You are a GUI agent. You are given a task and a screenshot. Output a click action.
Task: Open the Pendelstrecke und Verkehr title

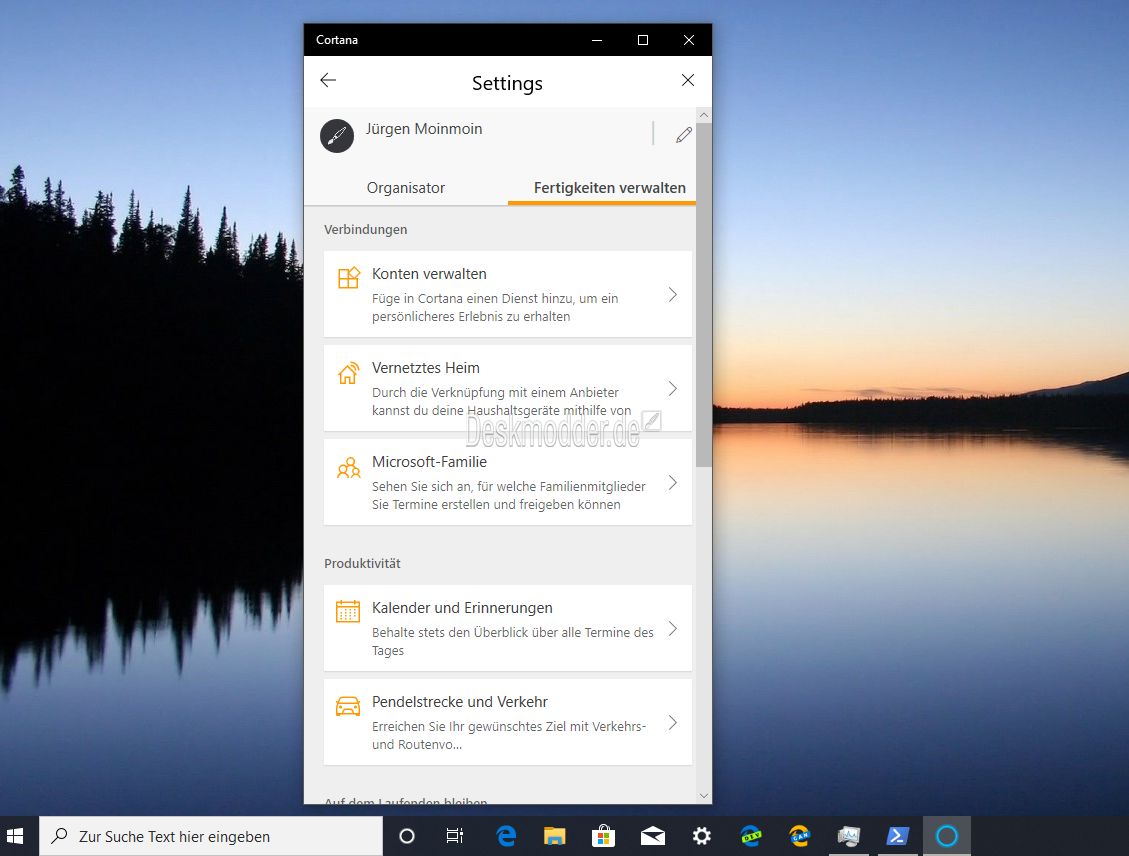point(459,702)
